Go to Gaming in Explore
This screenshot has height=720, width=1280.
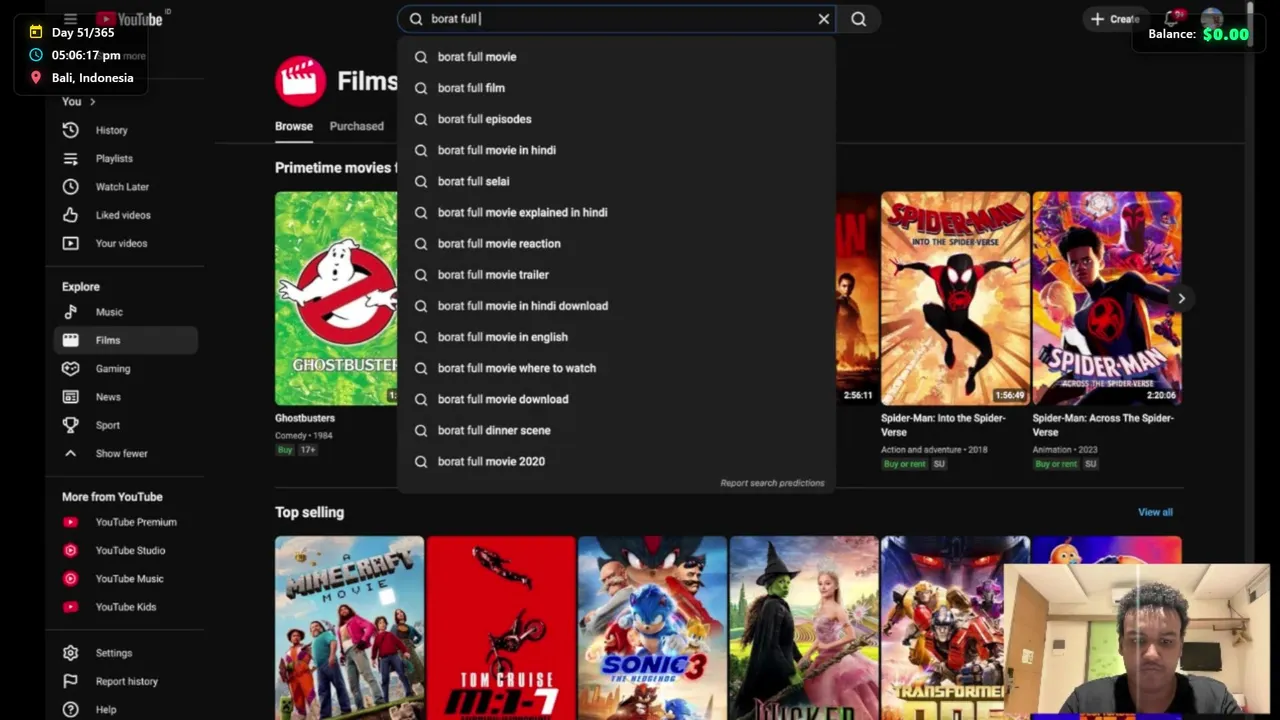coord(126,368)
